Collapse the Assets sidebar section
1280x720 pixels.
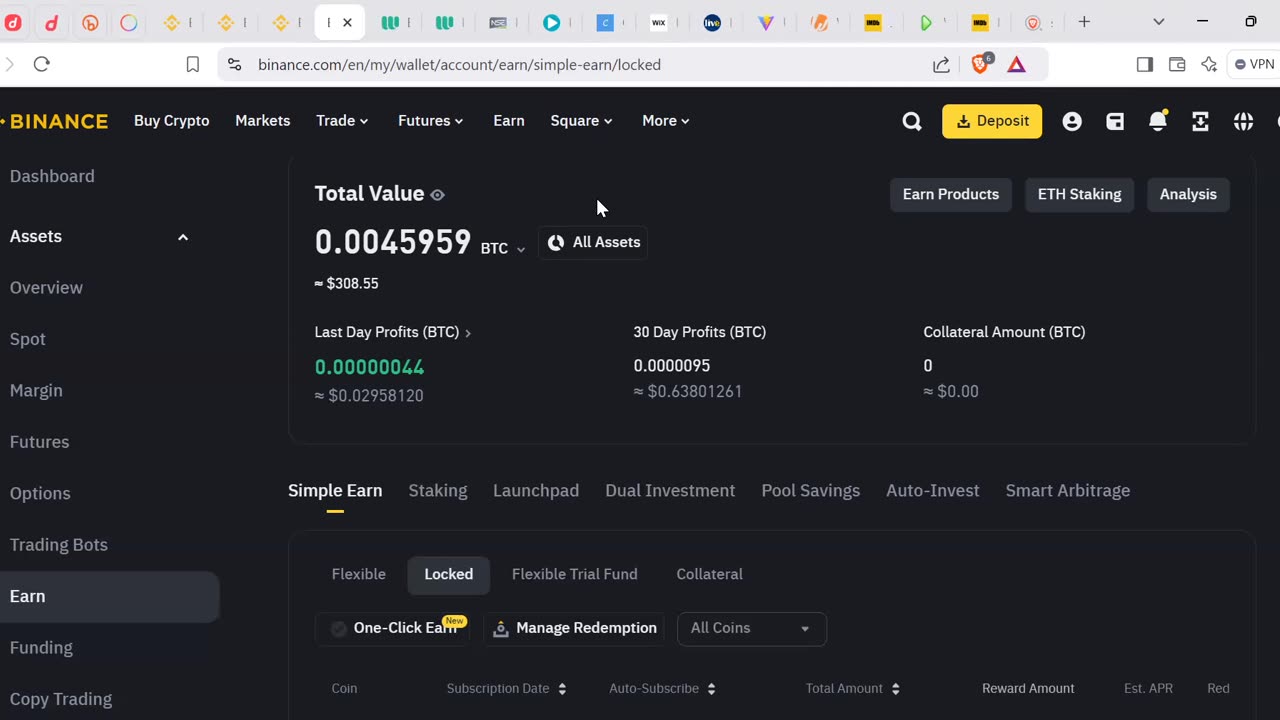[x=183, y=237]
